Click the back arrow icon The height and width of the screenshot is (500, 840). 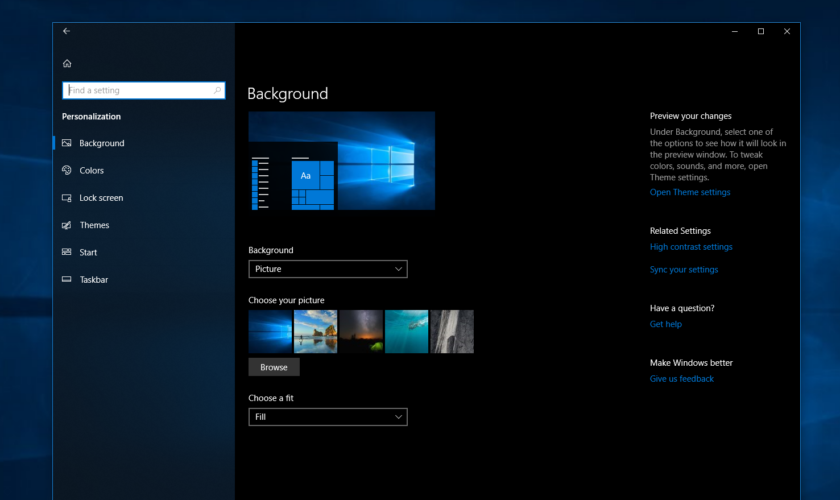coord(66,31)
